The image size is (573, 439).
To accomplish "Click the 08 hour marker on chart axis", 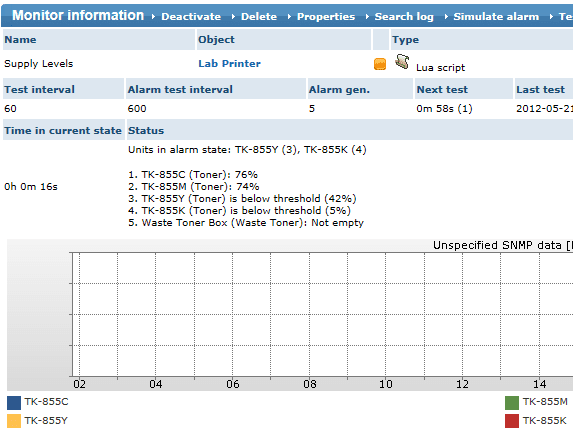I will [x=310, y=384].
